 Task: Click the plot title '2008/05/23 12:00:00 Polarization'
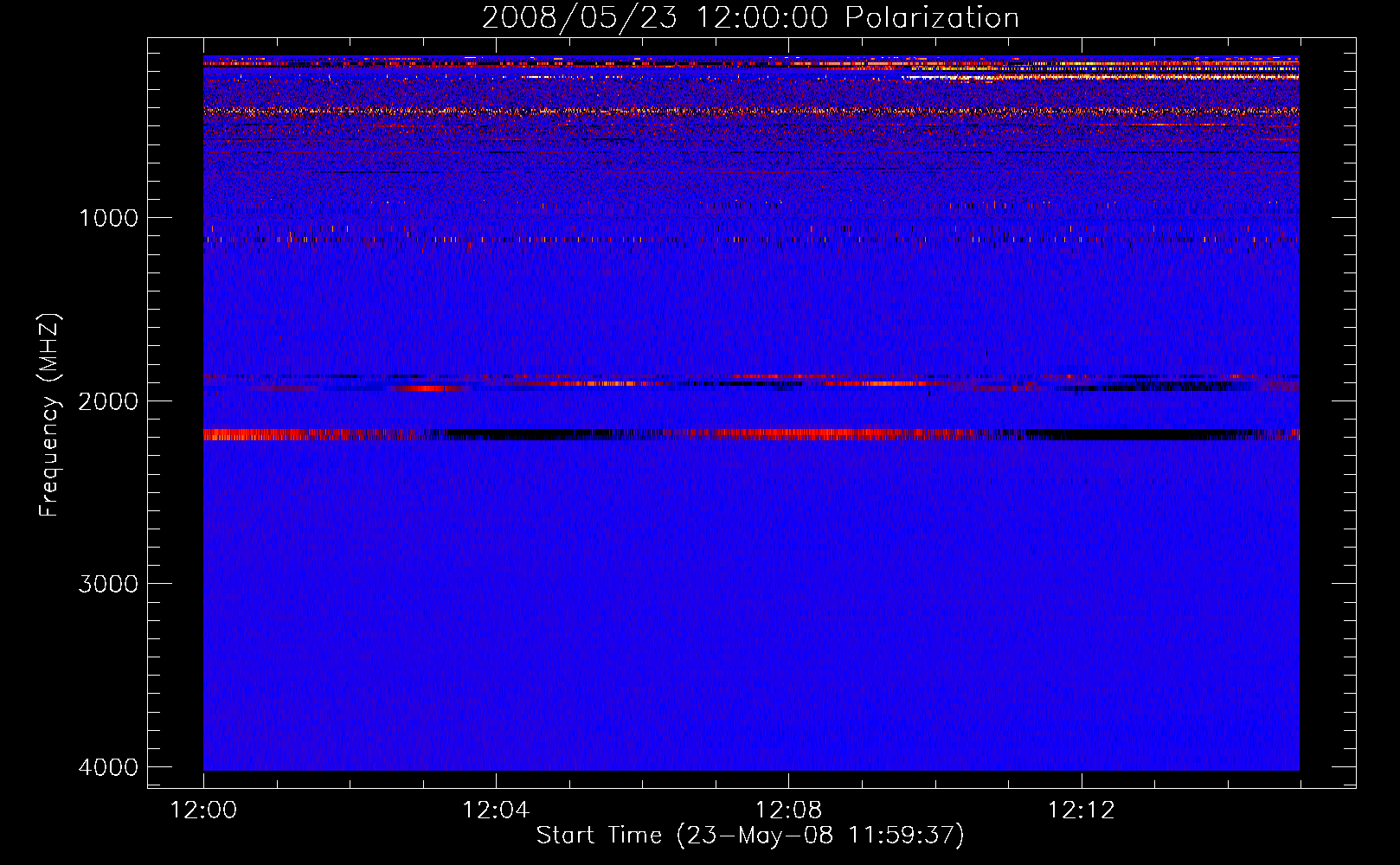[x=750, y=17]
